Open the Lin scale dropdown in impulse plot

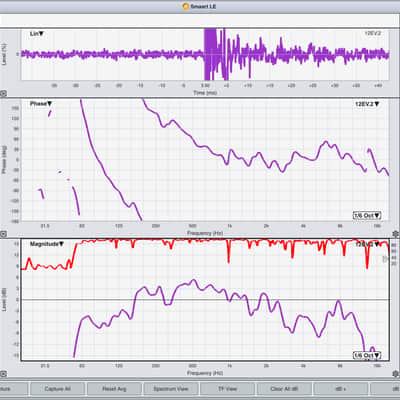(37, 34)
